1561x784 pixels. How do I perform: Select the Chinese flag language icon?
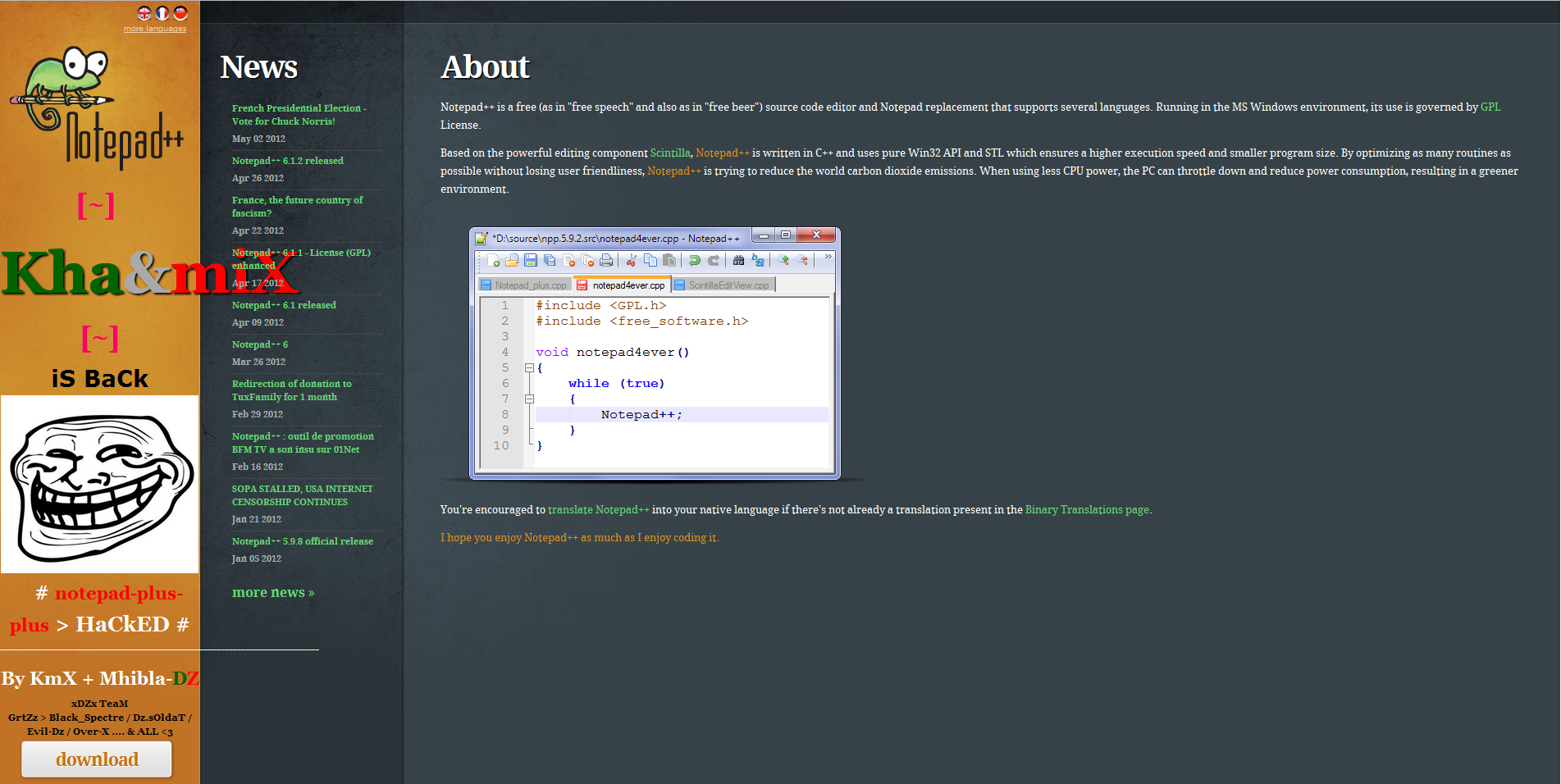(x=180, y=13)
